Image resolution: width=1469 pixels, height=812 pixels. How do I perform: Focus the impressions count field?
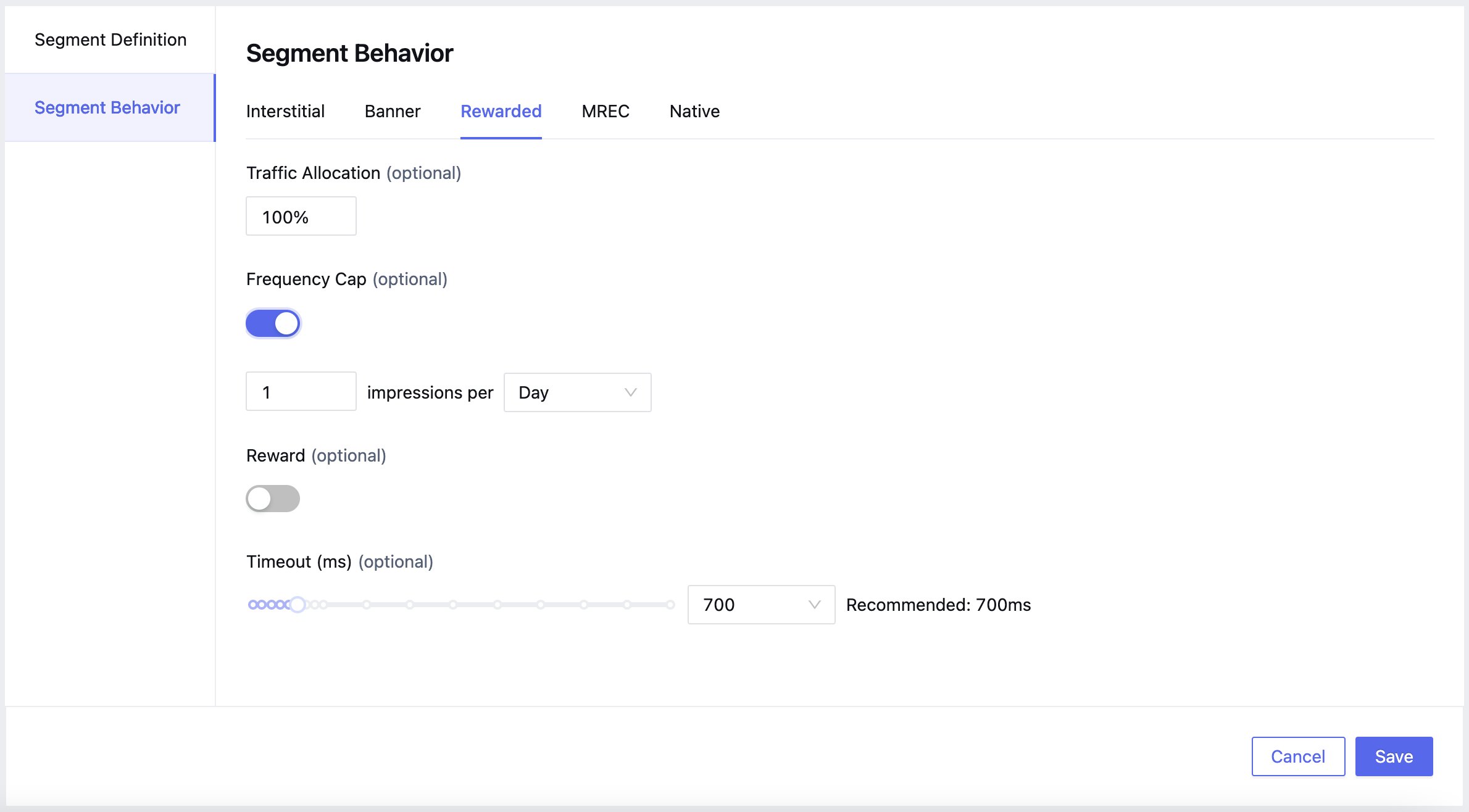[x=301, y=392]
